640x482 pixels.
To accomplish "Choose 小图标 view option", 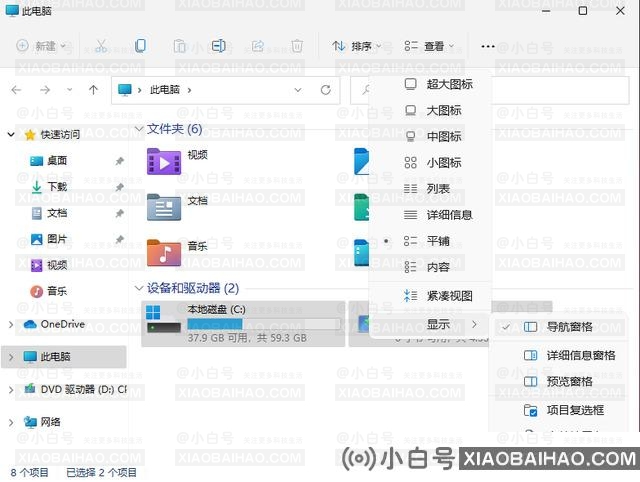I will (430, 162).
